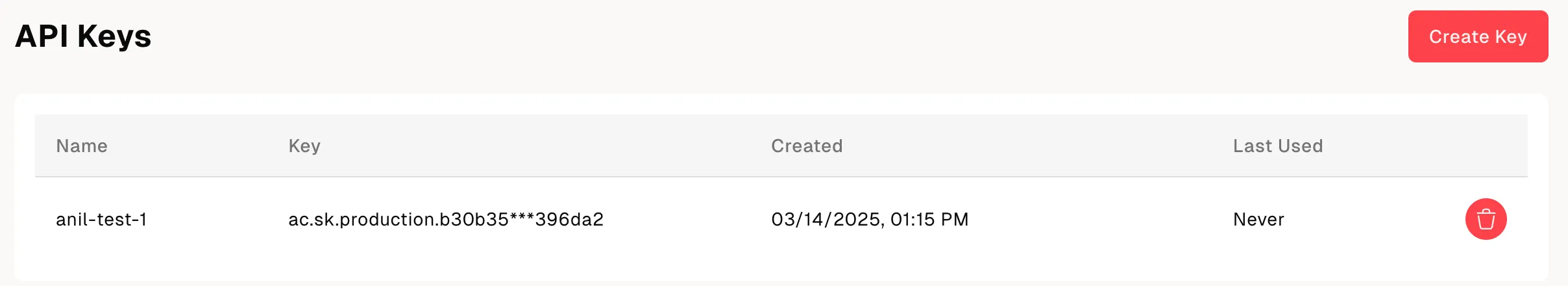Click the word Create on the red button
Screen dimensions: 1568x286
[x=1459, y=36]
